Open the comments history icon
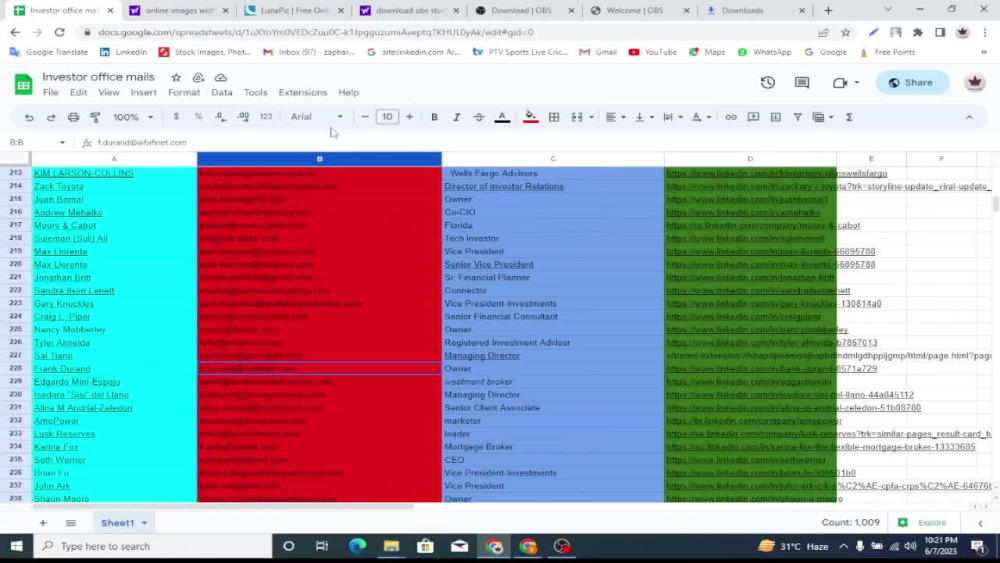Viewport: 1000px width, 563px height. [x=802, y=82]
